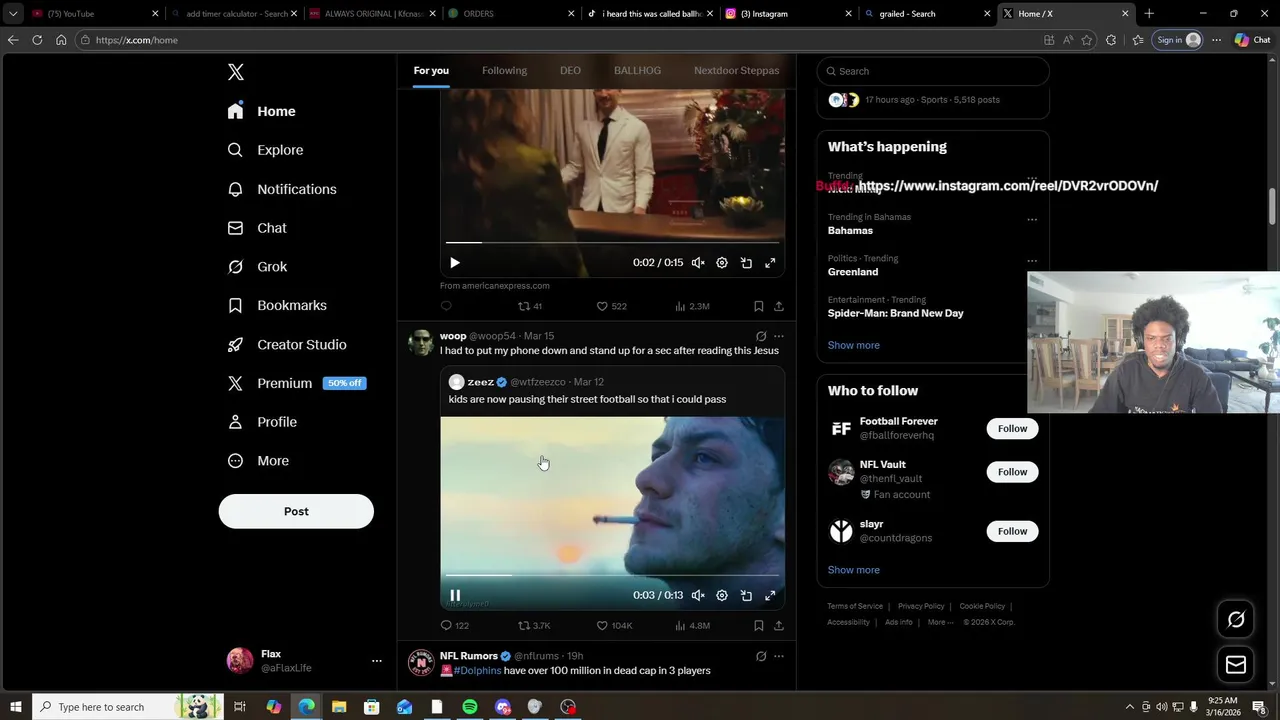Switch to Following timeline tab
The height and width of the screenshot is (720, 1280).
504,70
